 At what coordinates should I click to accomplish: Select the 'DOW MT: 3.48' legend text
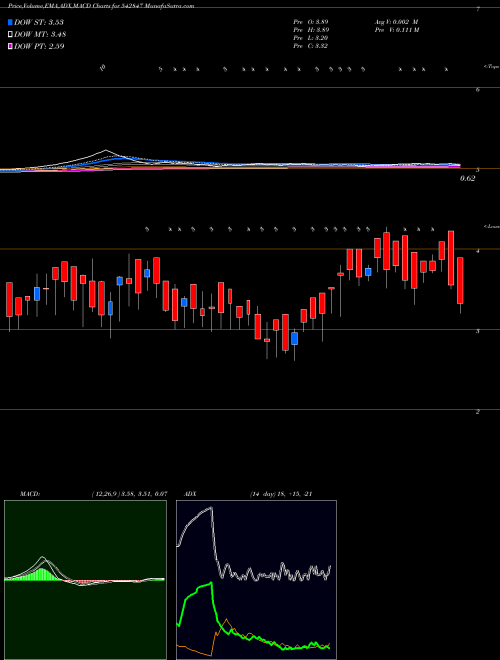click(40, 35)
